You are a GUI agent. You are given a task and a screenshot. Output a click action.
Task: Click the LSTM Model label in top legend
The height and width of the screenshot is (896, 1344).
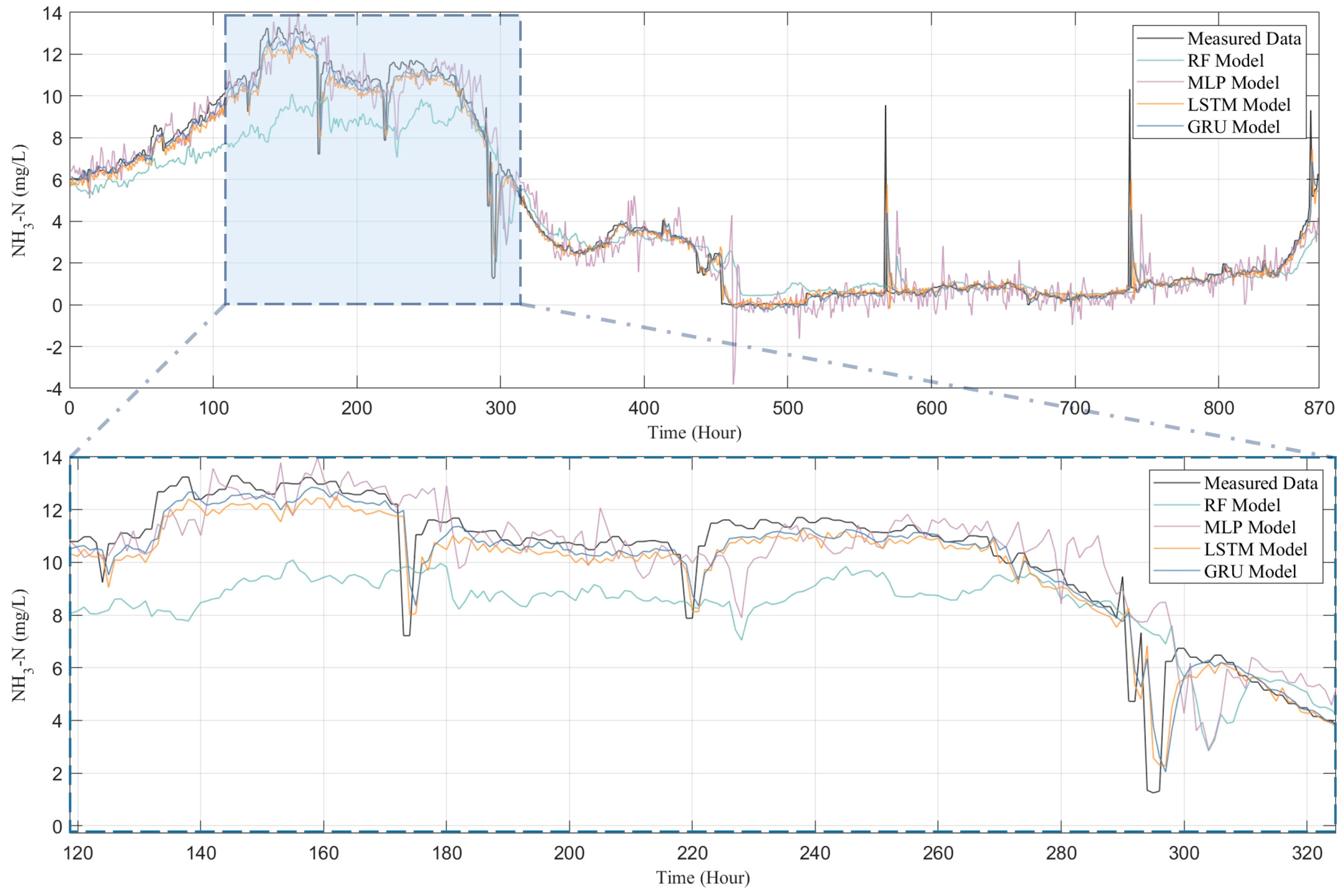coord(1238,104)
